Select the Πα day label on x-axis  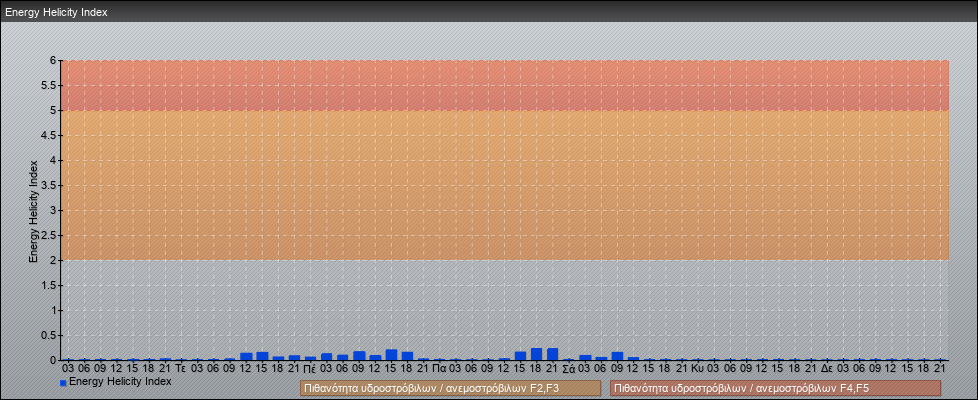(439, 369)
